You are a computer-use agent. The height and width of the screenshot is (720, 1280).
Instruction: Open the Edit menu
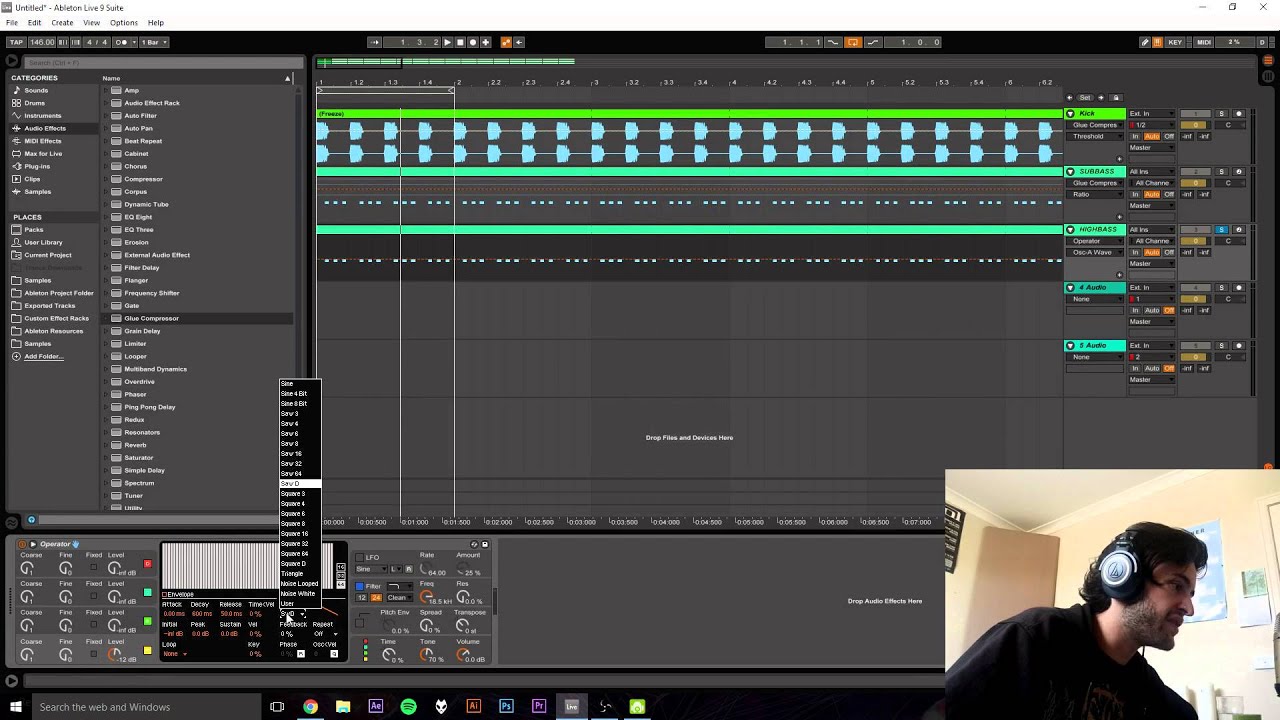35,22
